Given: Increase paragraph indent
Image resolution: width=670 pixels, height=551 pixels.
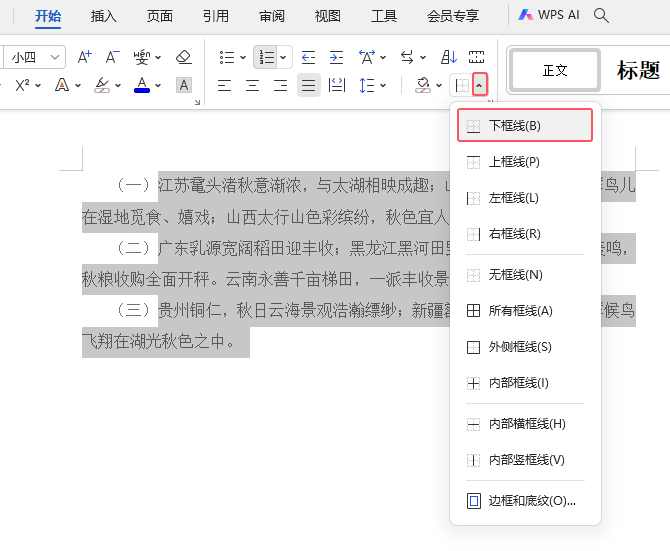Looking at the screenshot, I should pos(336,57).
